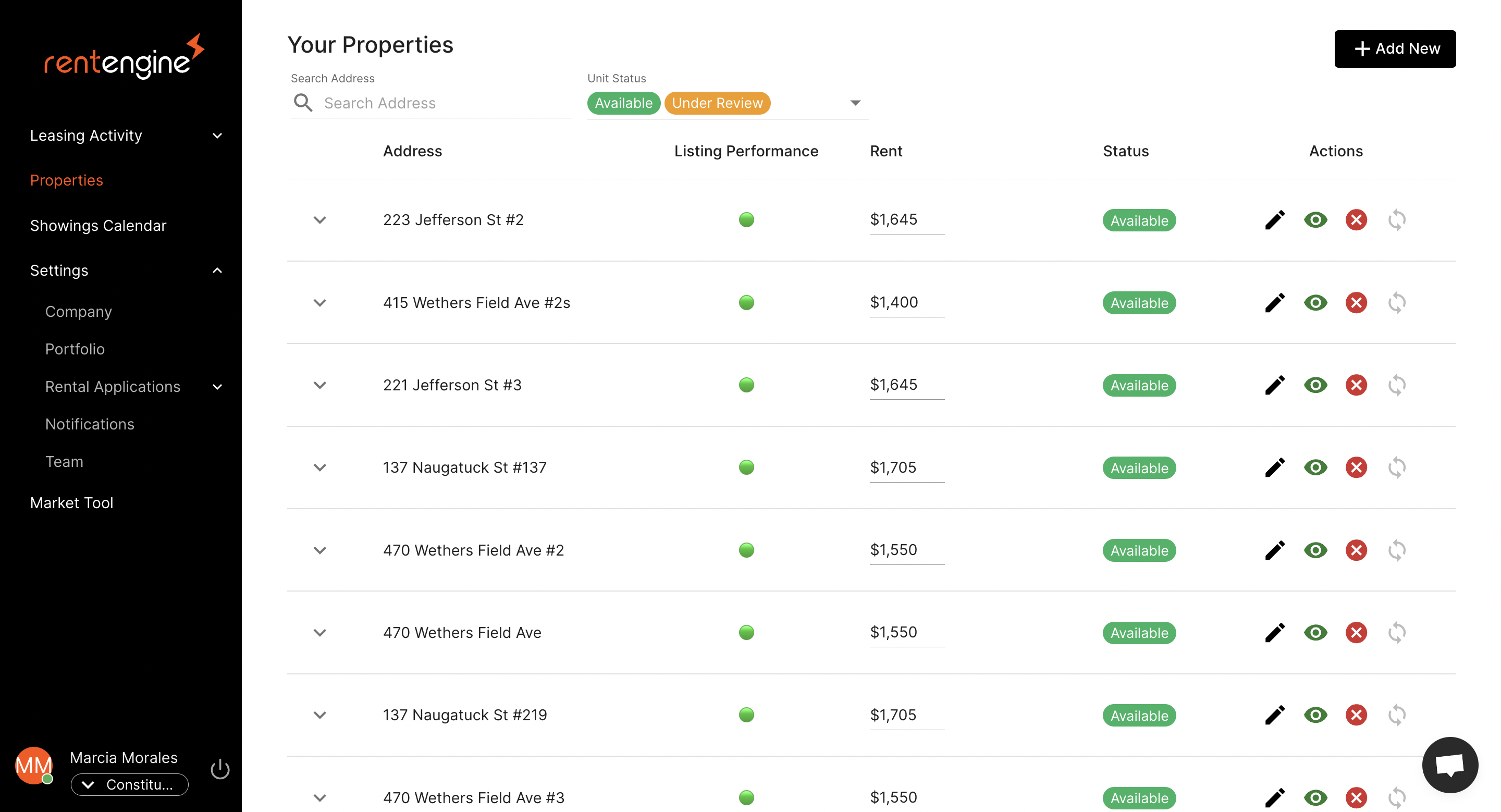Screen dimensions: 1501x812
Task: Click the Add New button
Action: (x=1395, y=49)
